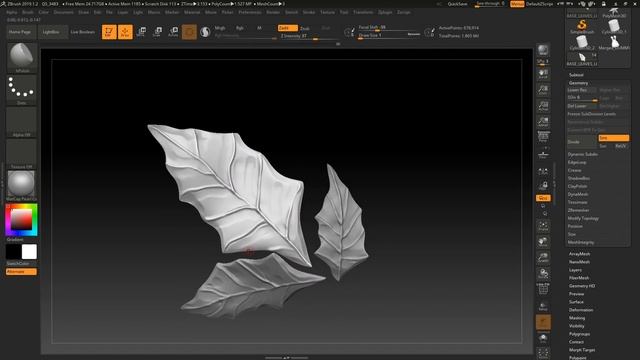
Task: Open the Dots stroke selector
Action: tap(22, 90)
